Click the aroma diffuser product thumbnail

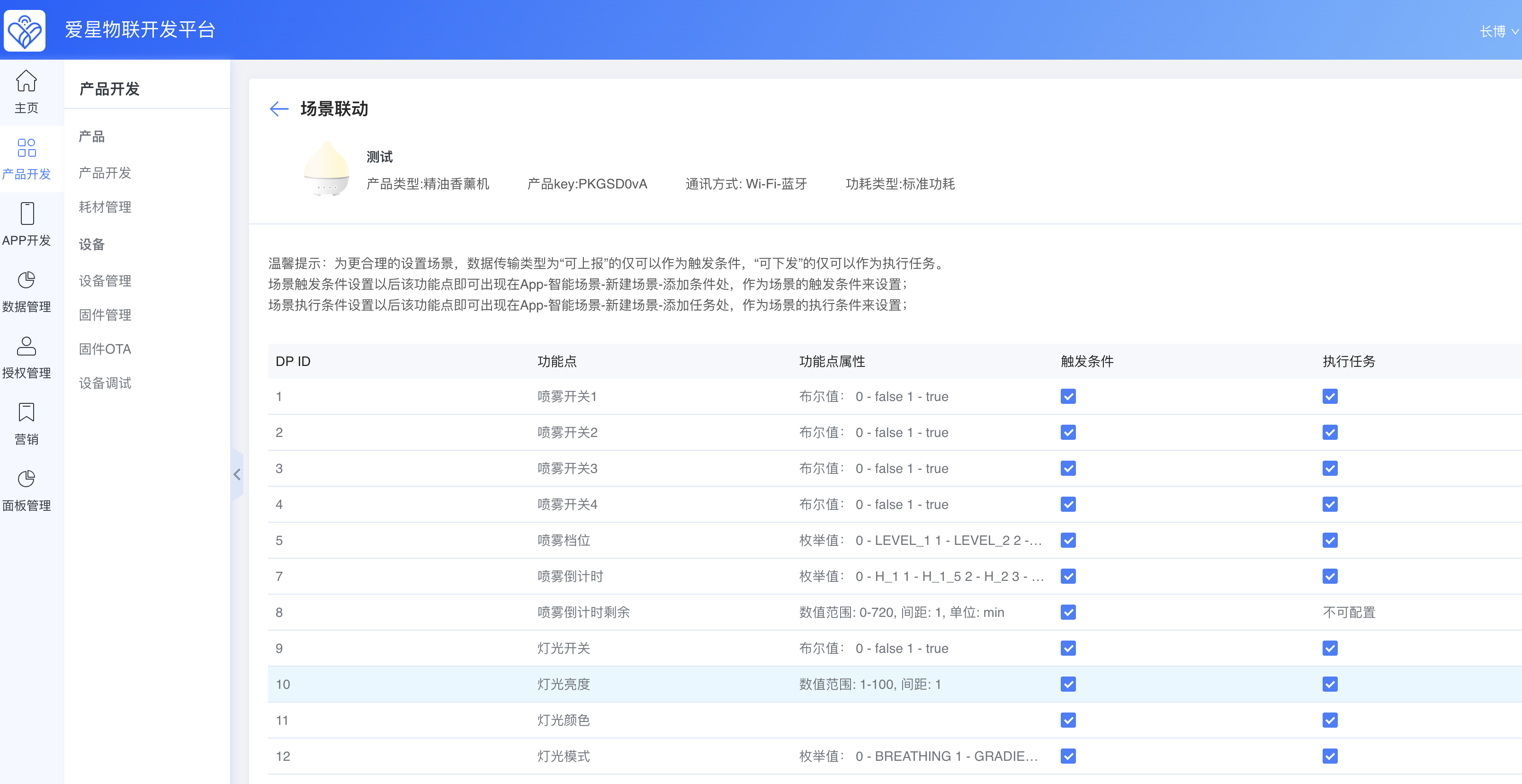[x=326, y=169]
